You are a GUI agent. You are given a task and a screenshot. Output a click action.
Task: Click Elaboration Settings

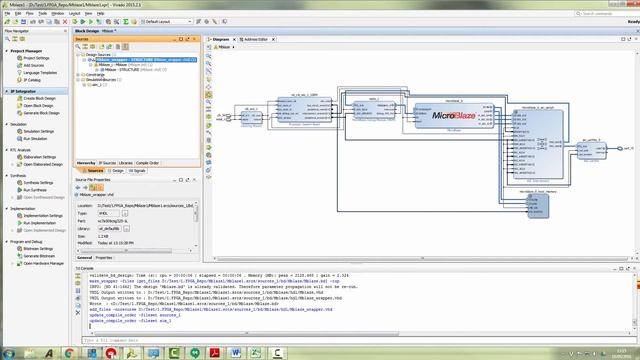(x=39, y=157)
